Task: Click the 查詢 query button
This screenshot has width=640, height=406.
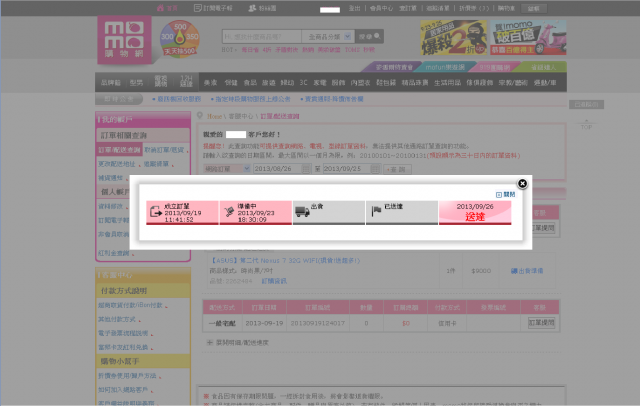Action: (x=397, y=169)
